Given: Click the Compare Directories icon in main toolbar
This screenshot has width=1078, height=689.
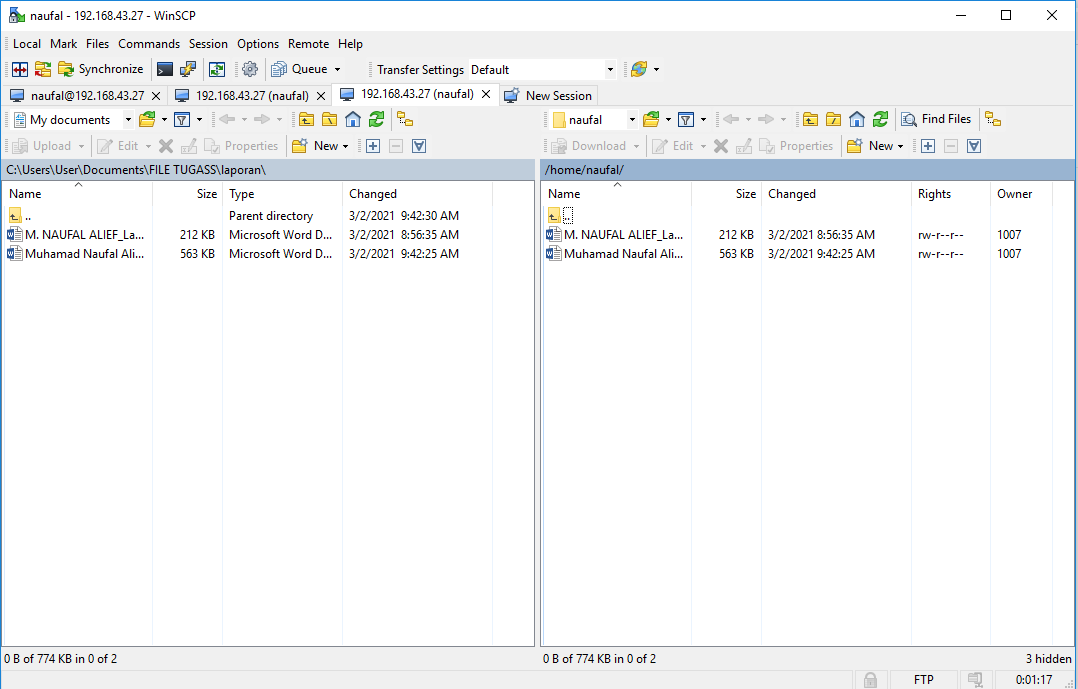Looking at the screenshot, I should click(20, 69).
